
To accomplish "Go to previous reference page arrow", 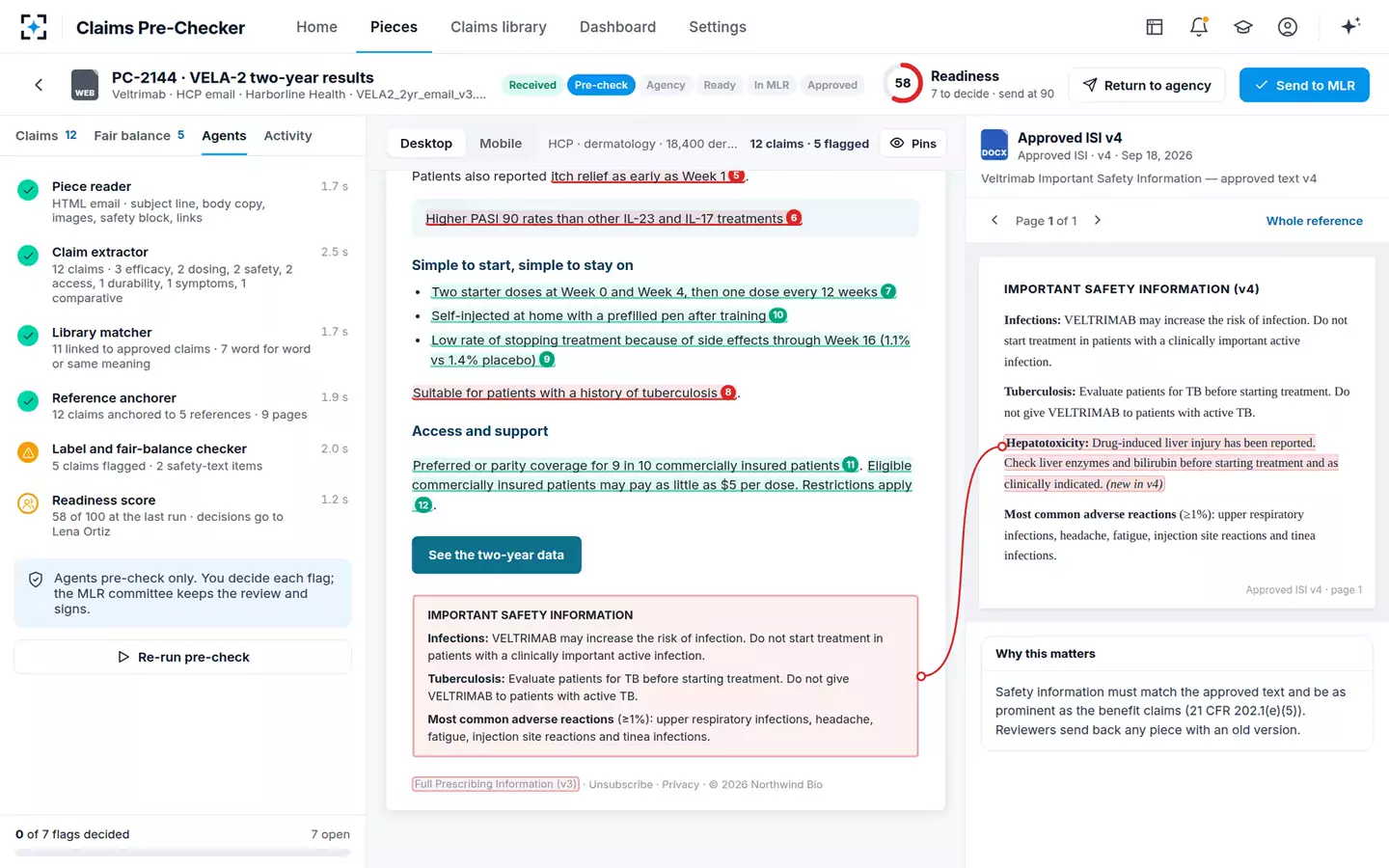I will click(x=994, y=221).
